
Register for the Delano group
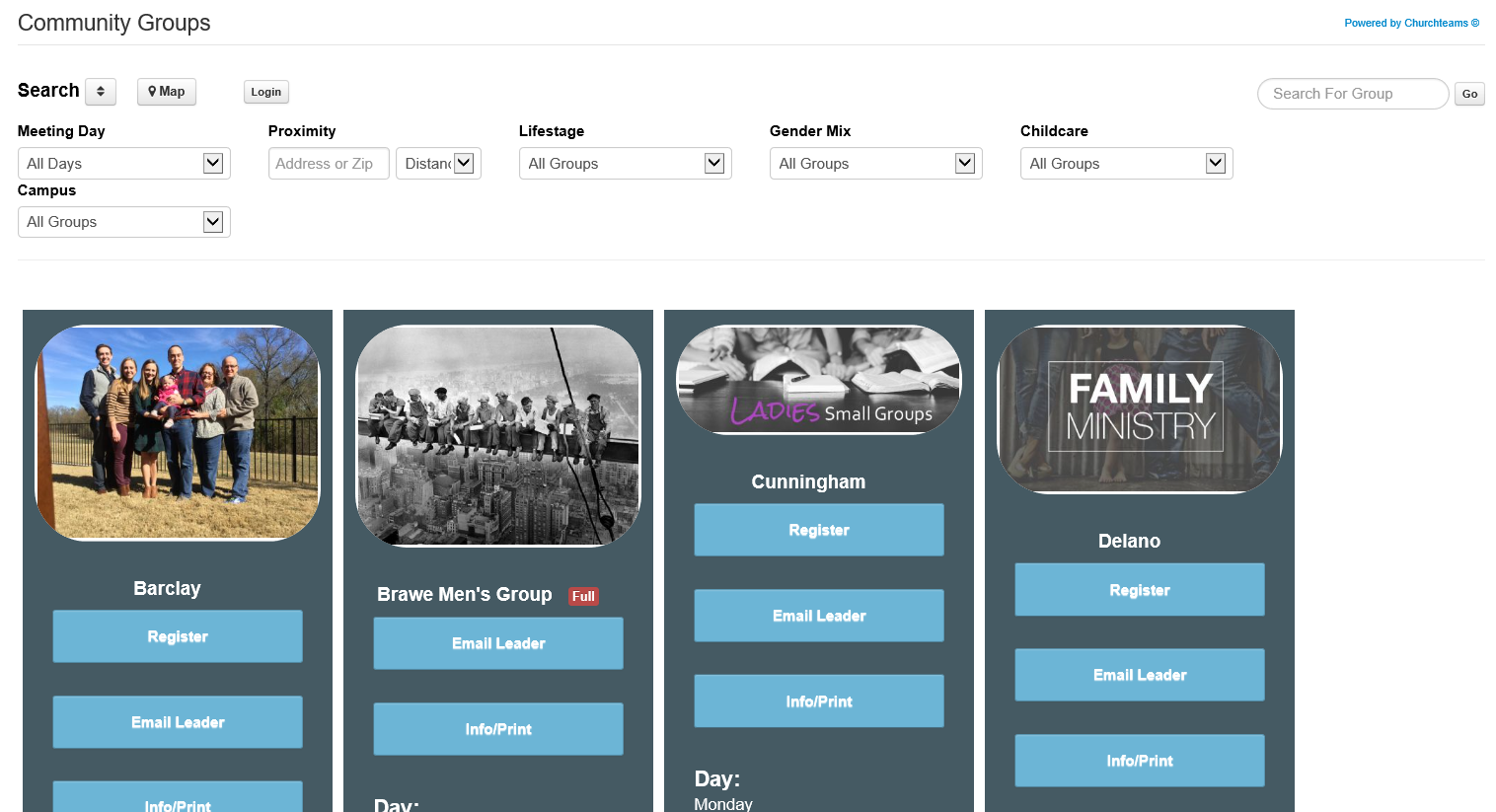click(1140, 590)
